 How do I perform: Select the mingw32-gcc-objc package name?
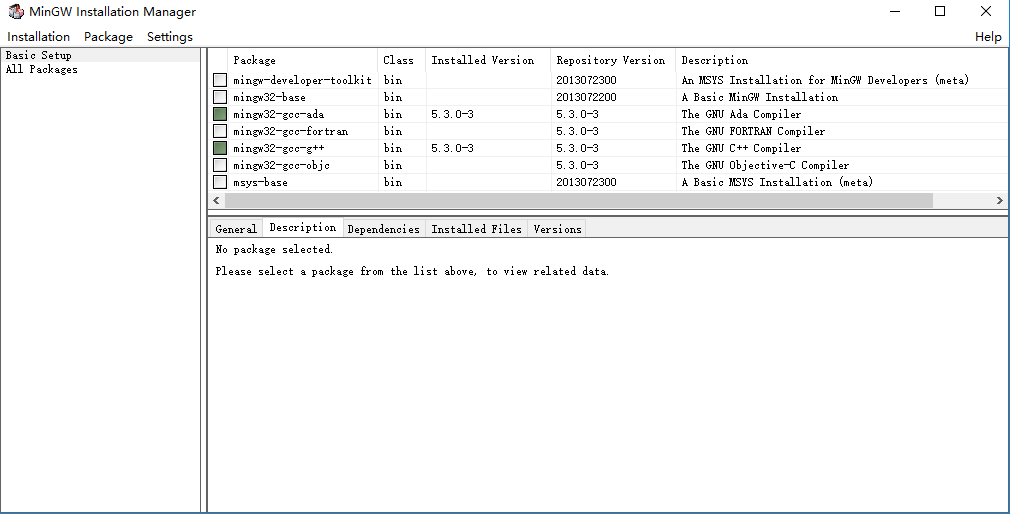pyautogui.click(x=281, y=166)
